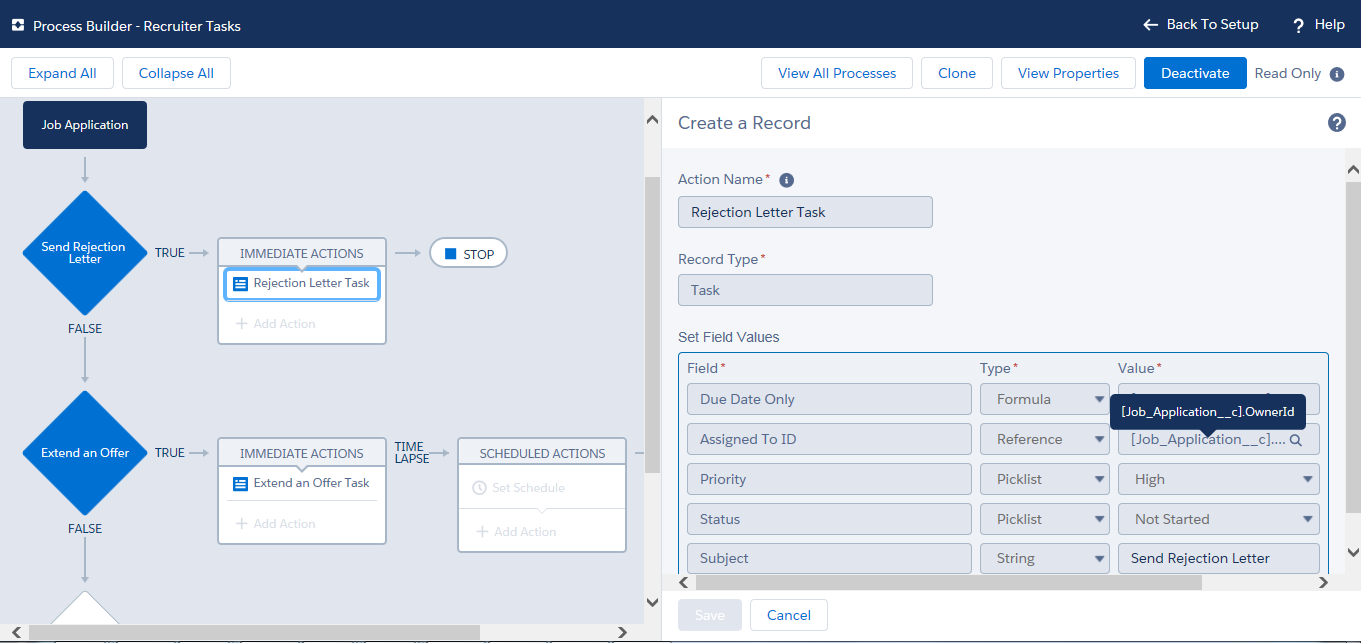The height and width of the screenshot is (643, 1361).
Task: Open the String type dropdown
Action: point(1044,558)
